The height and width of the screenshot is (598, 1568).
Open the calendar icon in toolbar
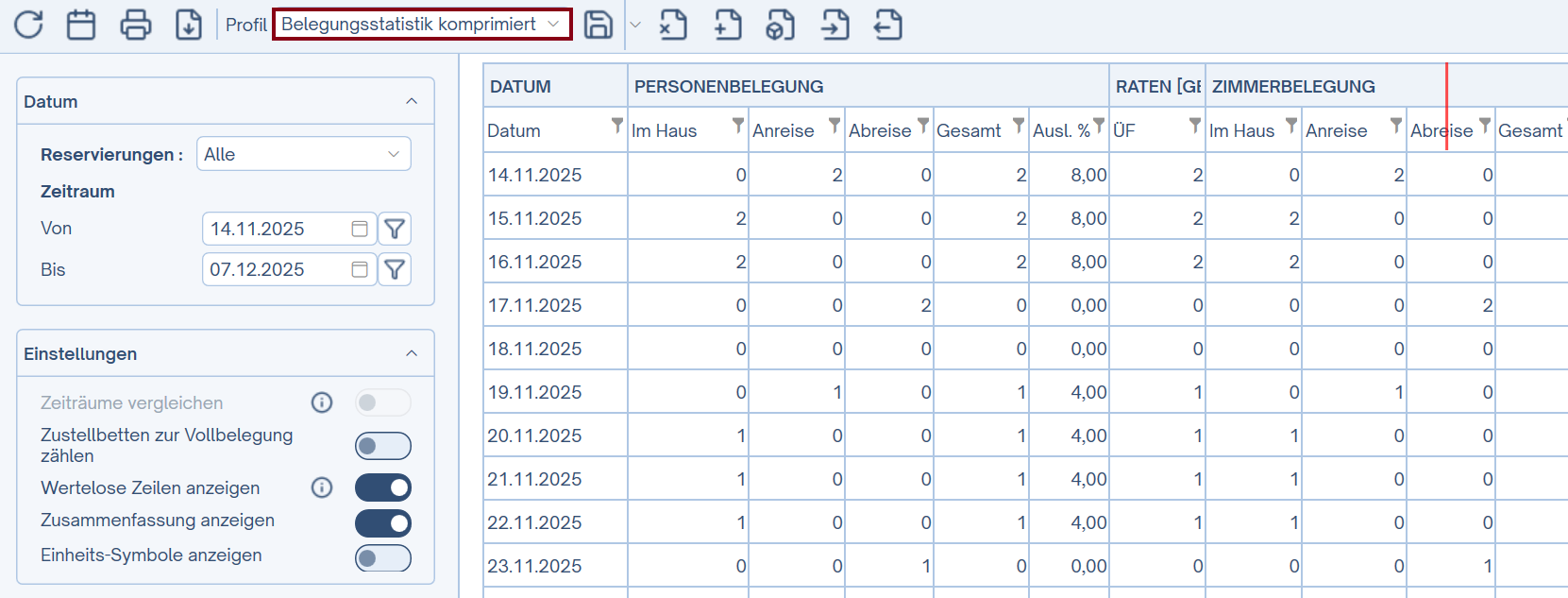[81, 25]
